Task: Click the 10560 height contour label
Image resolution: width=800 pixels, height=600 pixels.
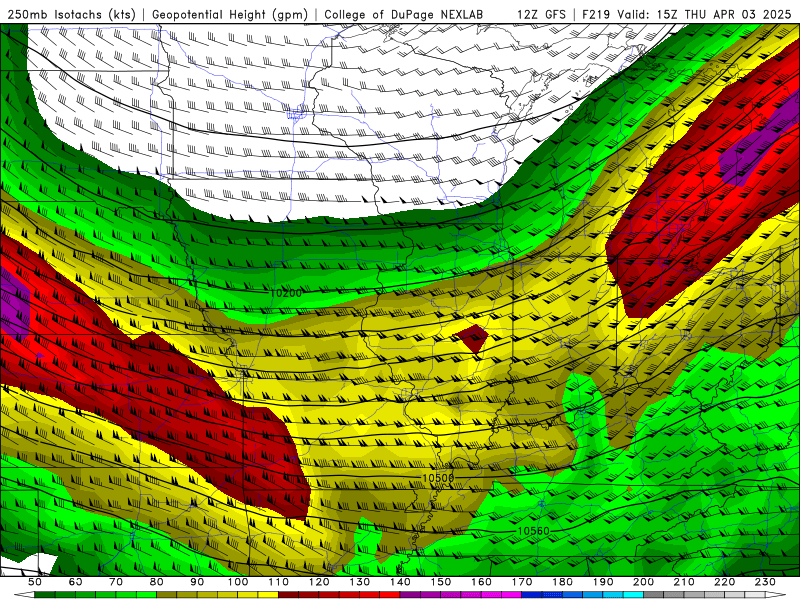Action: 534,531
